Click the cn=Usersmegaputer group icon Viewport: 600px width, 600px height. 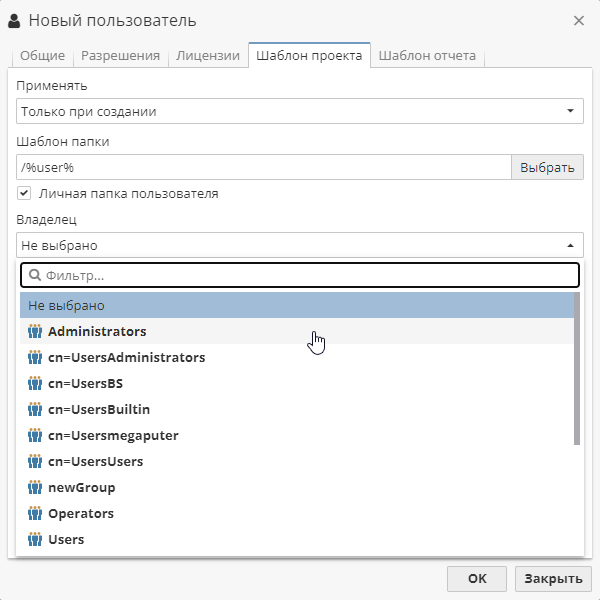click(35, 435)
